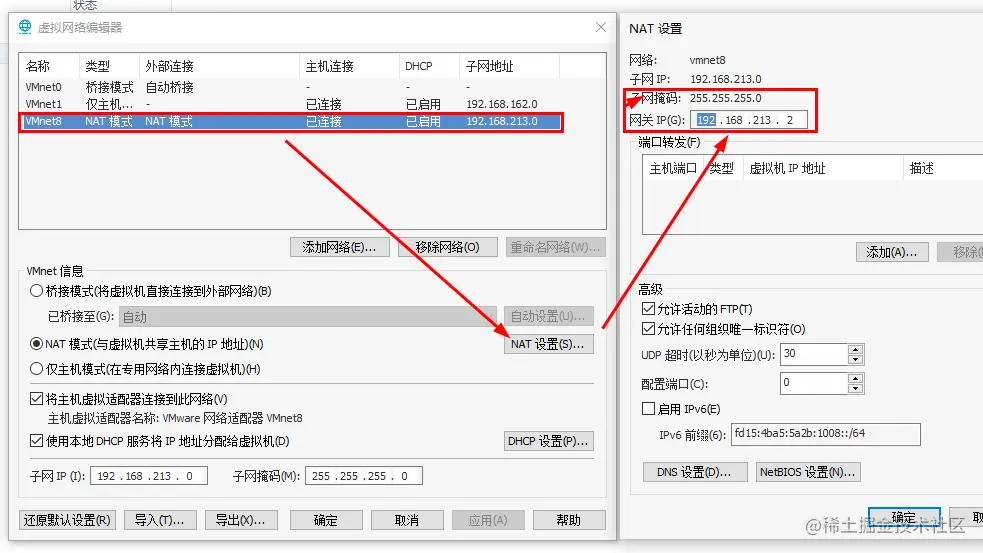Viewport: 983px width, 553px height.
Task: Select the VMnet8 NAT network row
Action: click(292, 122)
